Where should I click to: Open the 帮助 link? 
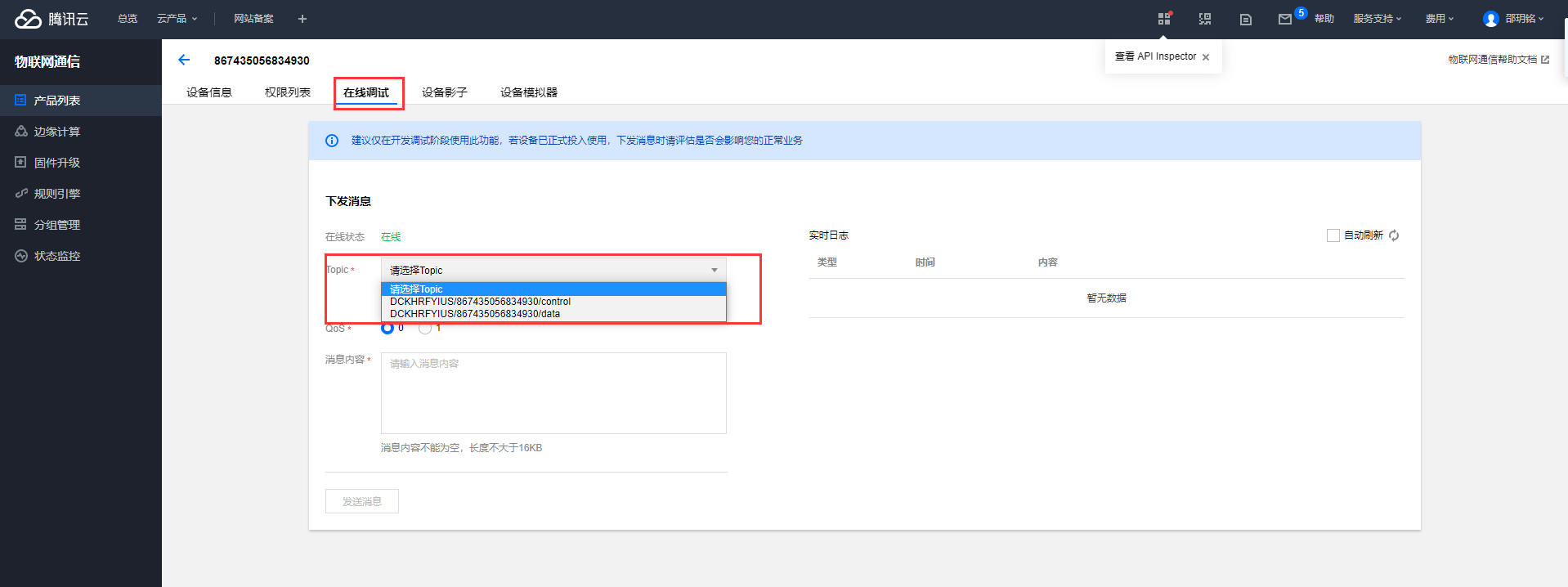tap(1324, 19)
